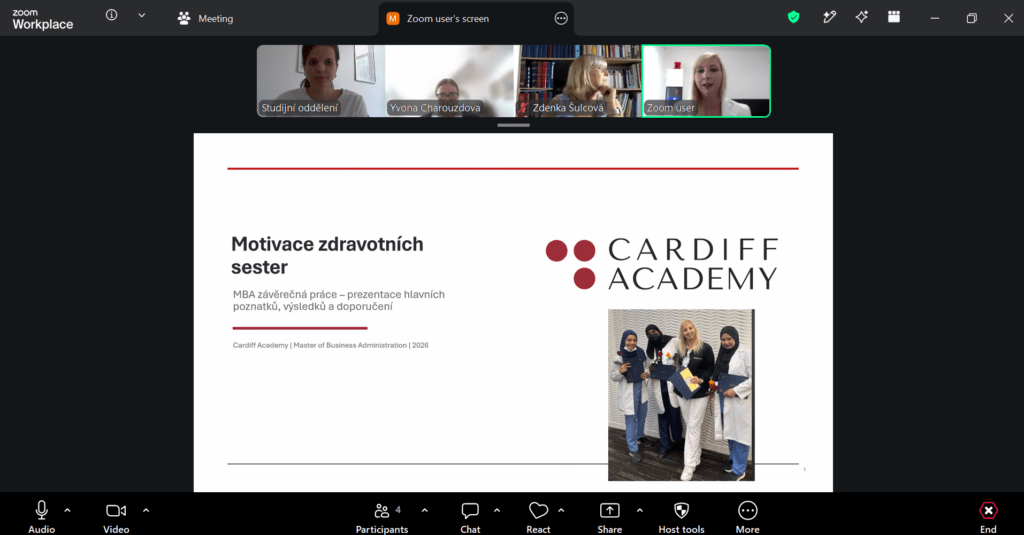1024x535 pixels.
Task: Click the slide title Motivace zdravotních sester
Action: 327,255
